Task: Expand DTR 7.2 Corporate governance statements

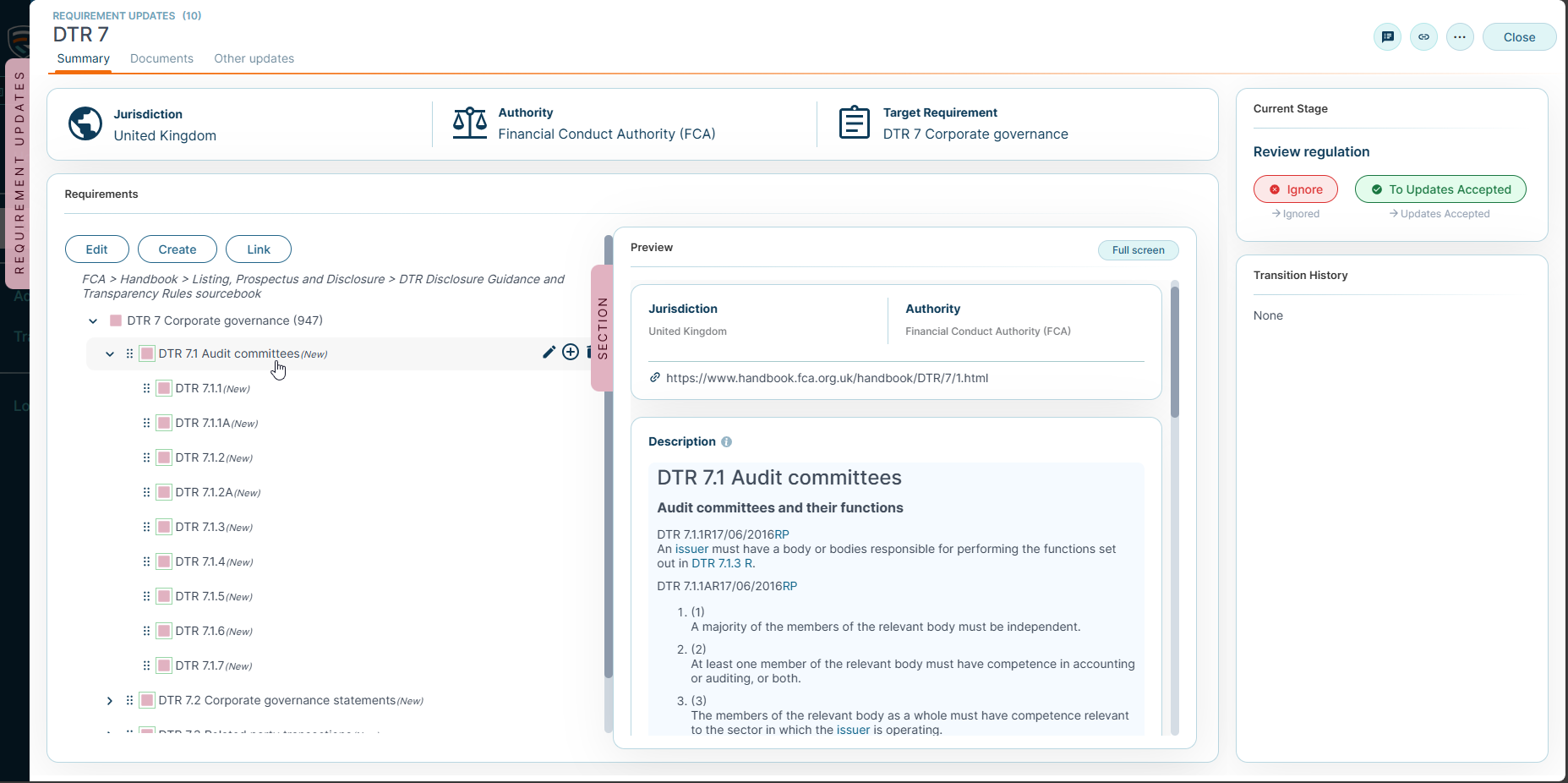Action: click(110, 700)
